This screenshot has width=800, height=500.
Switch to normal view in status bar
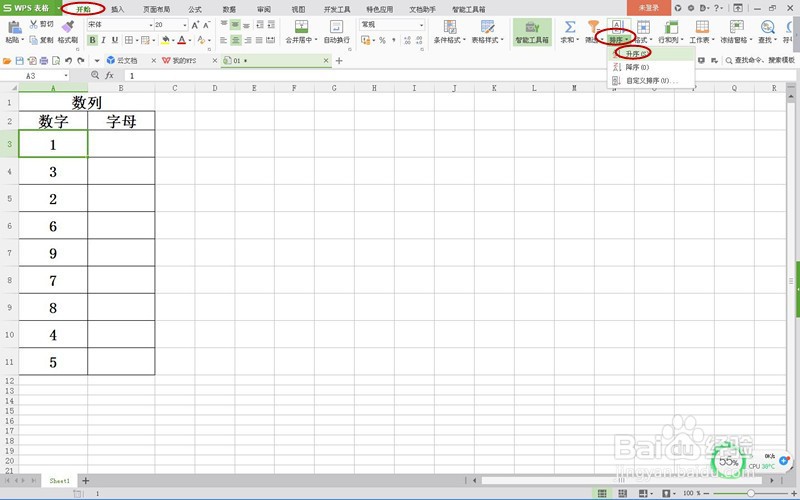603,493
